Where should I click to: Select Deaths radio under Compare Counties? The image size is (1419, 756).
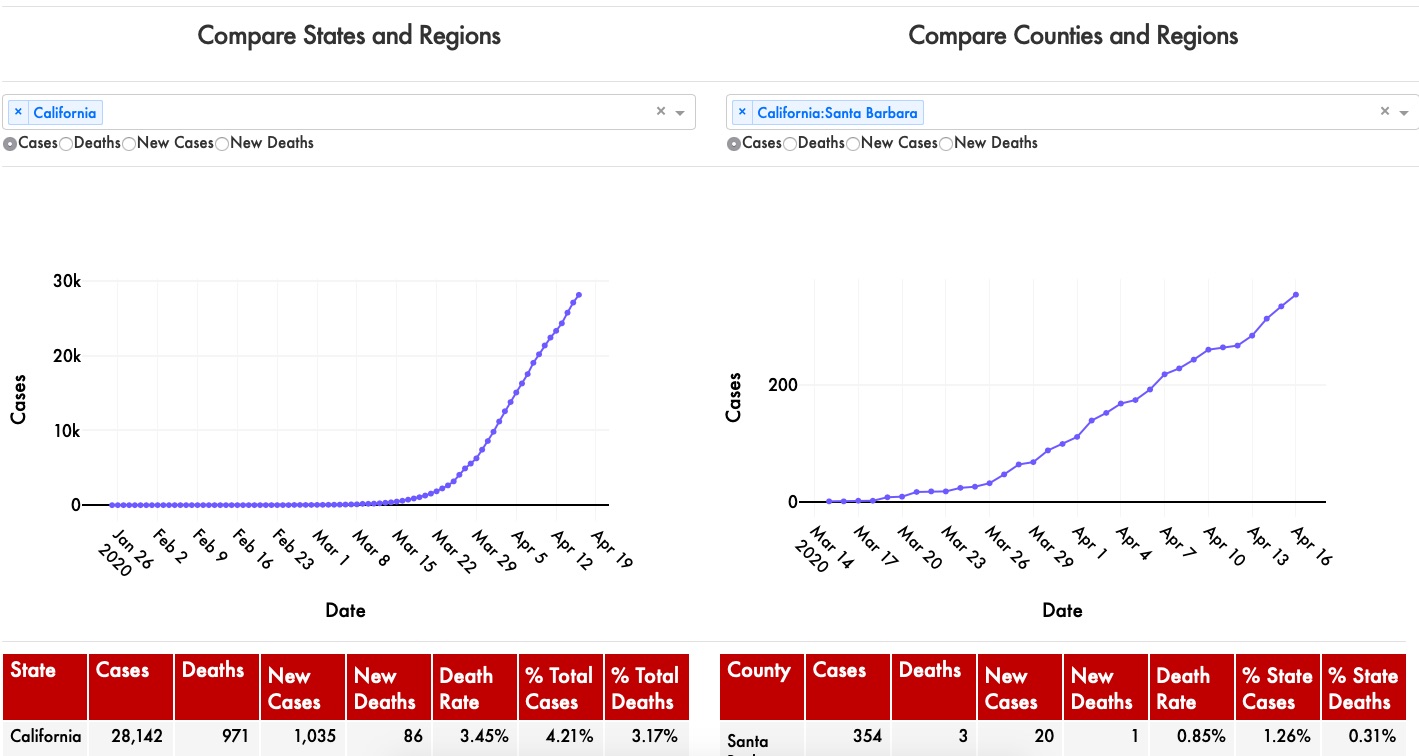(x=790, y=143)
